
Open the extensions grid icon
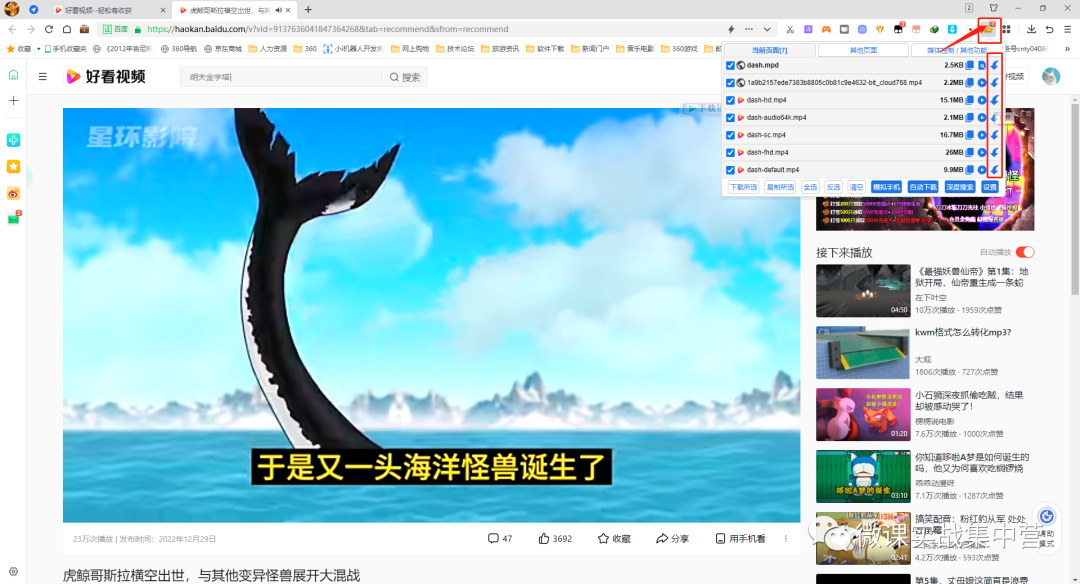click(1006, 29)
